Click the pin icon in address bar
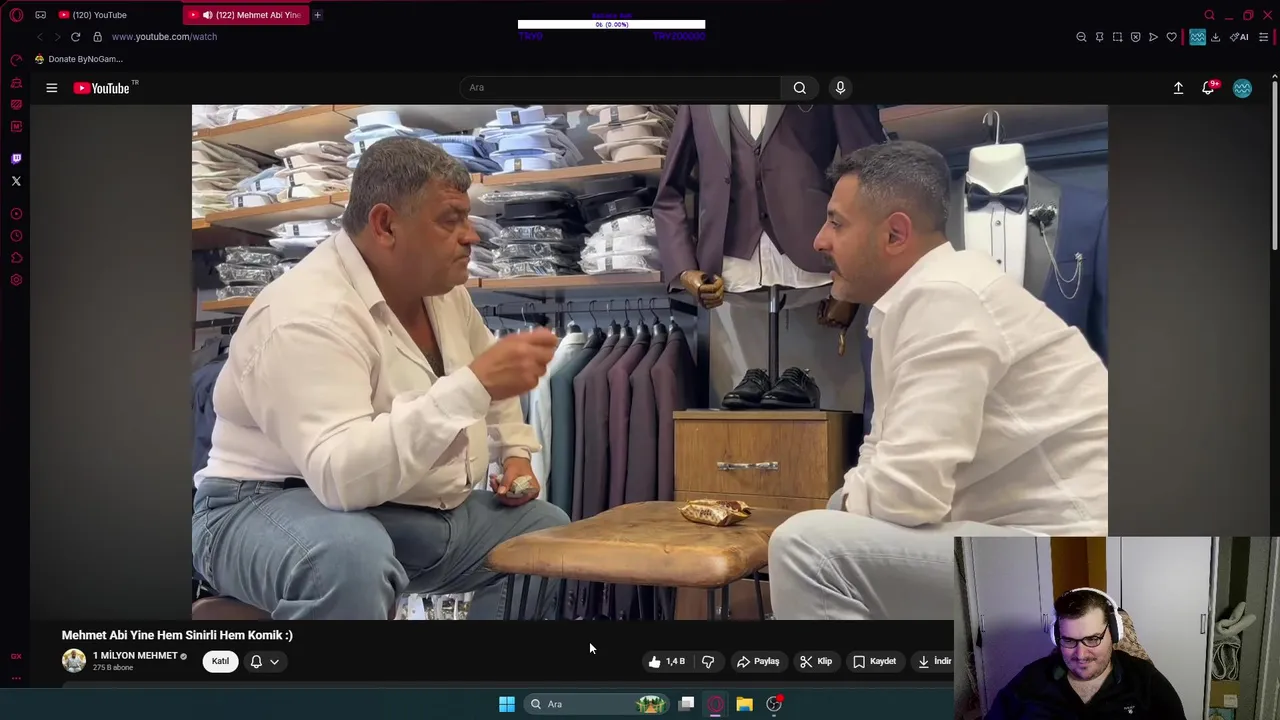Screen dimensions: 1280x720 pyautogui.click(x=1099, y=37)
